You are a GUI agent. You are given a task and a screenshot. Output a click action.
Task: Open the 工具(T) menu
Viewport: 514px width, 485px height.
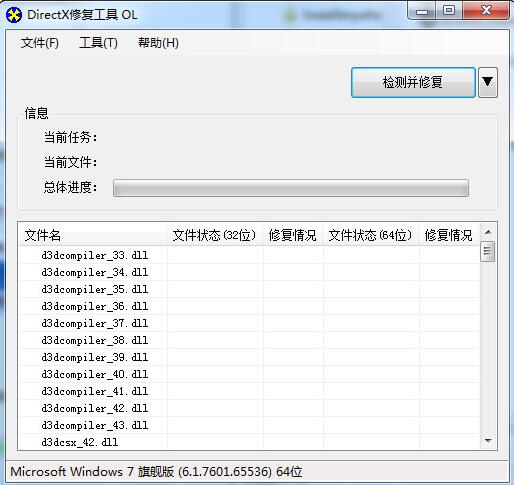click(98, 43)
